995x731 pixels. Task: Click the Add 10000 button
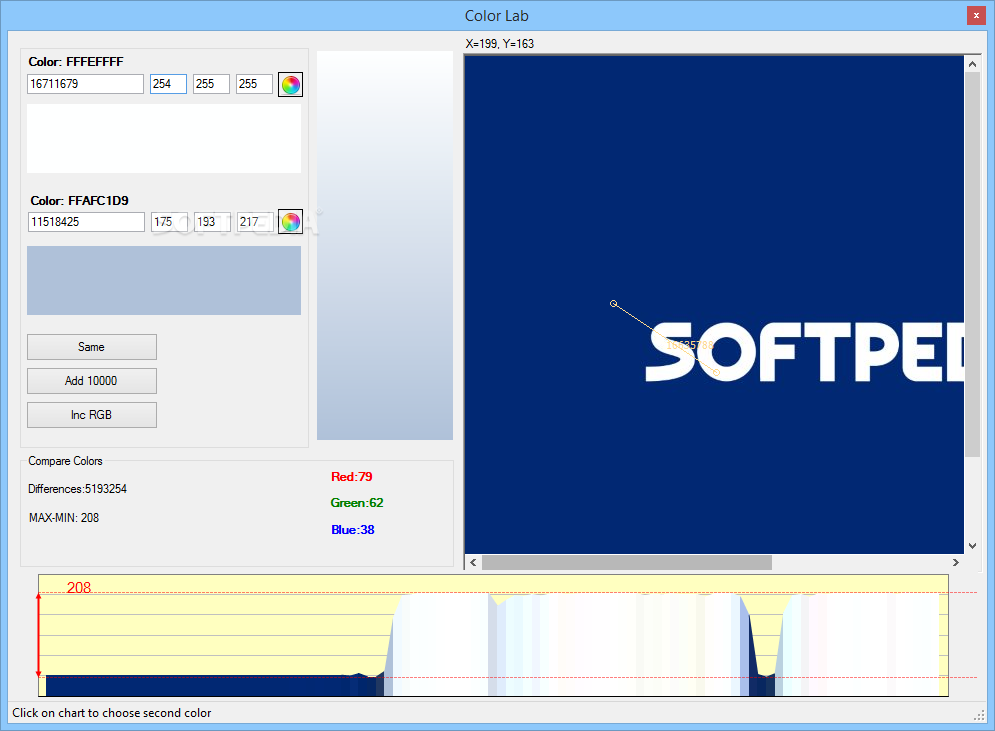pos(92,381)
